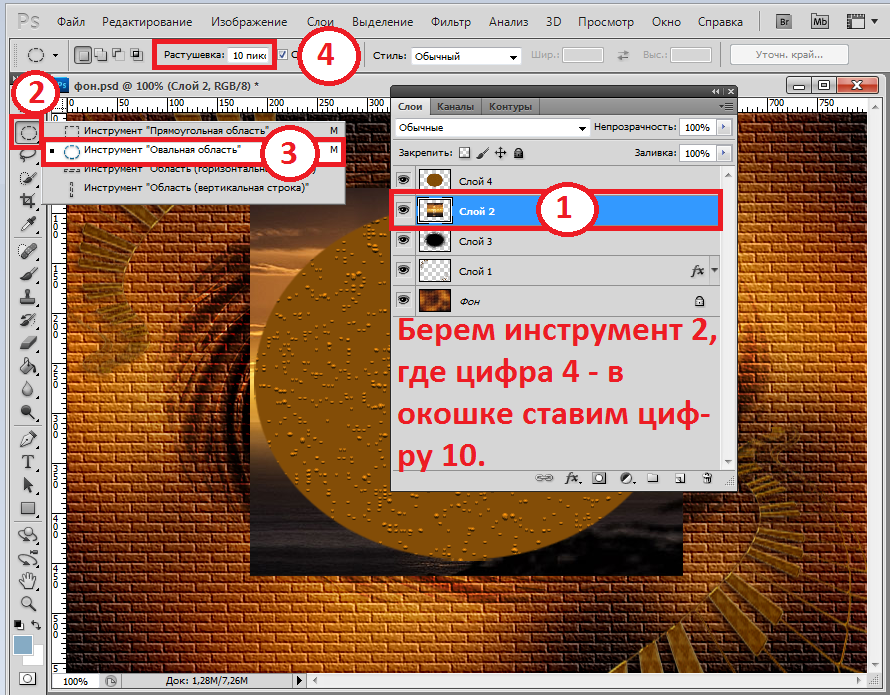Image resolution: width=890 pixels, height=695 pixels.
Task: Hide the Слой 2 layer
Action: tap(404, 211)
